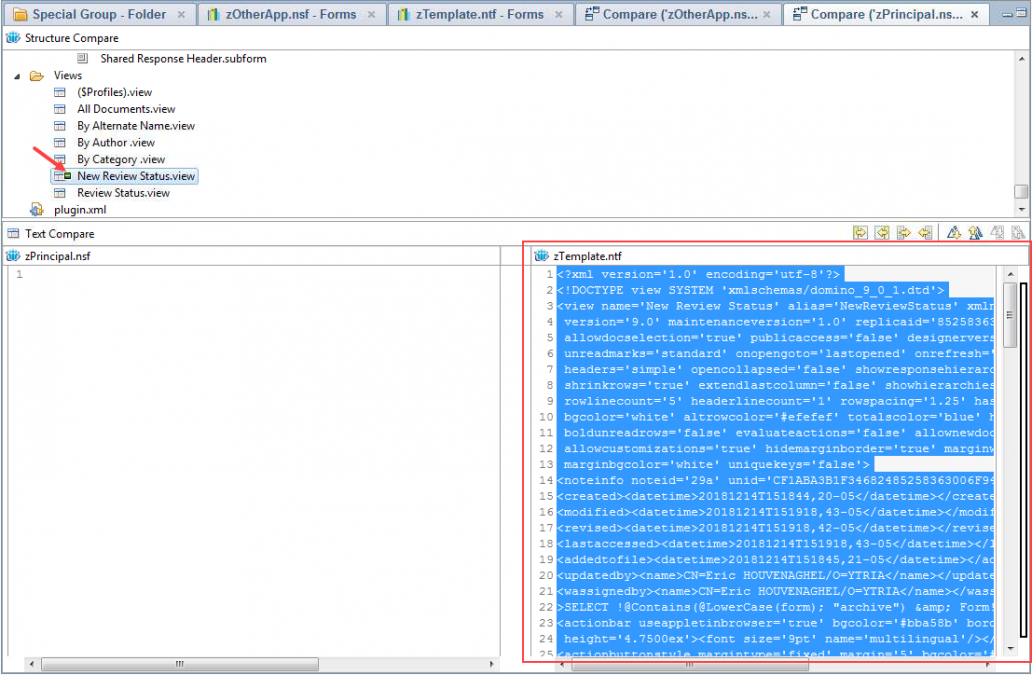Viewport: 1032px width, 675px height.
Task: Copy current change from right to left
Action: [925, 232]
